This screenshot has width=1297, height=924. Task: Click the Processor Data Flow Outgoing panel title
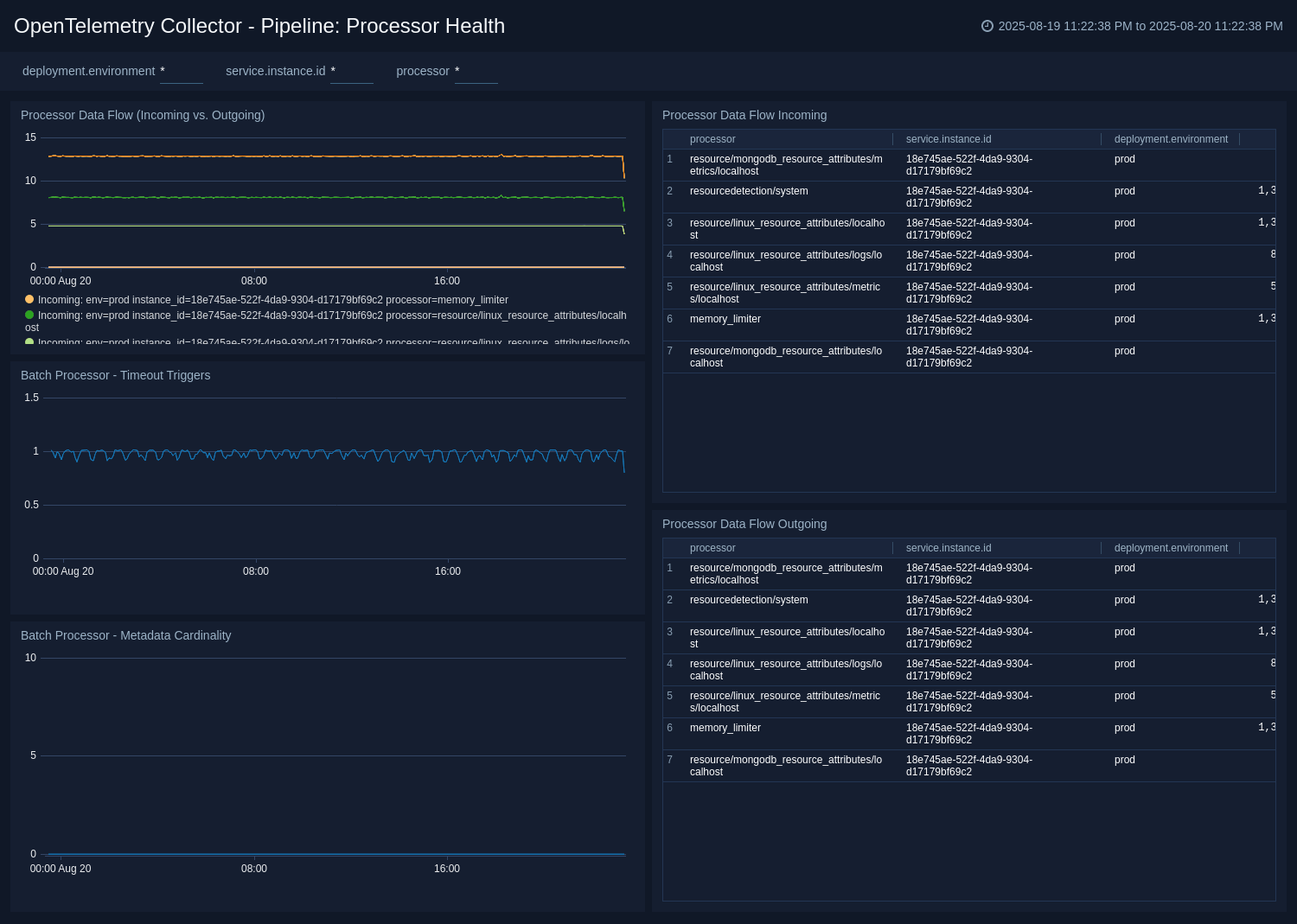(x=744, y=524)
